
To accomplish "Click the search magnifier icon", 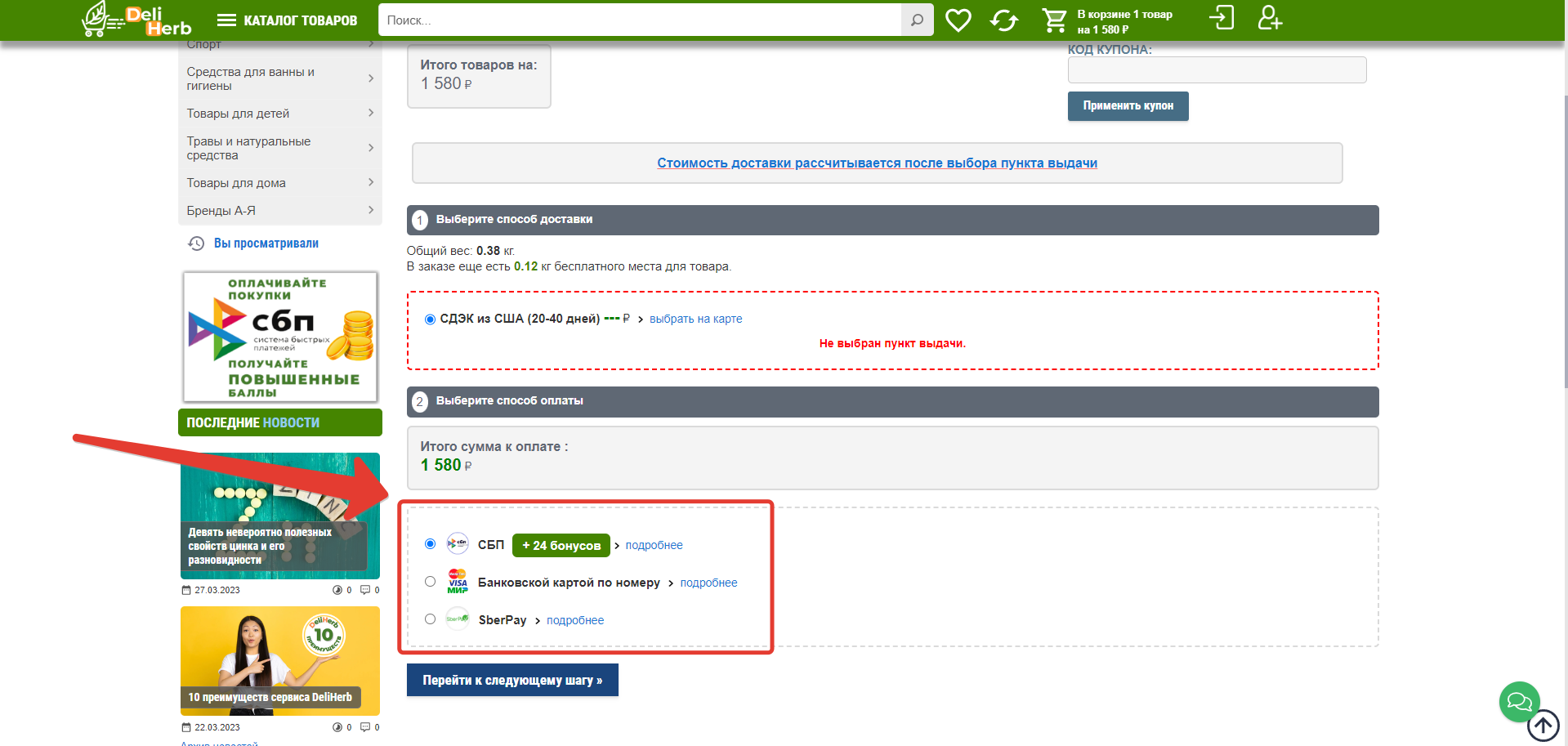I will pyautogui.click(x=917, y=20).
